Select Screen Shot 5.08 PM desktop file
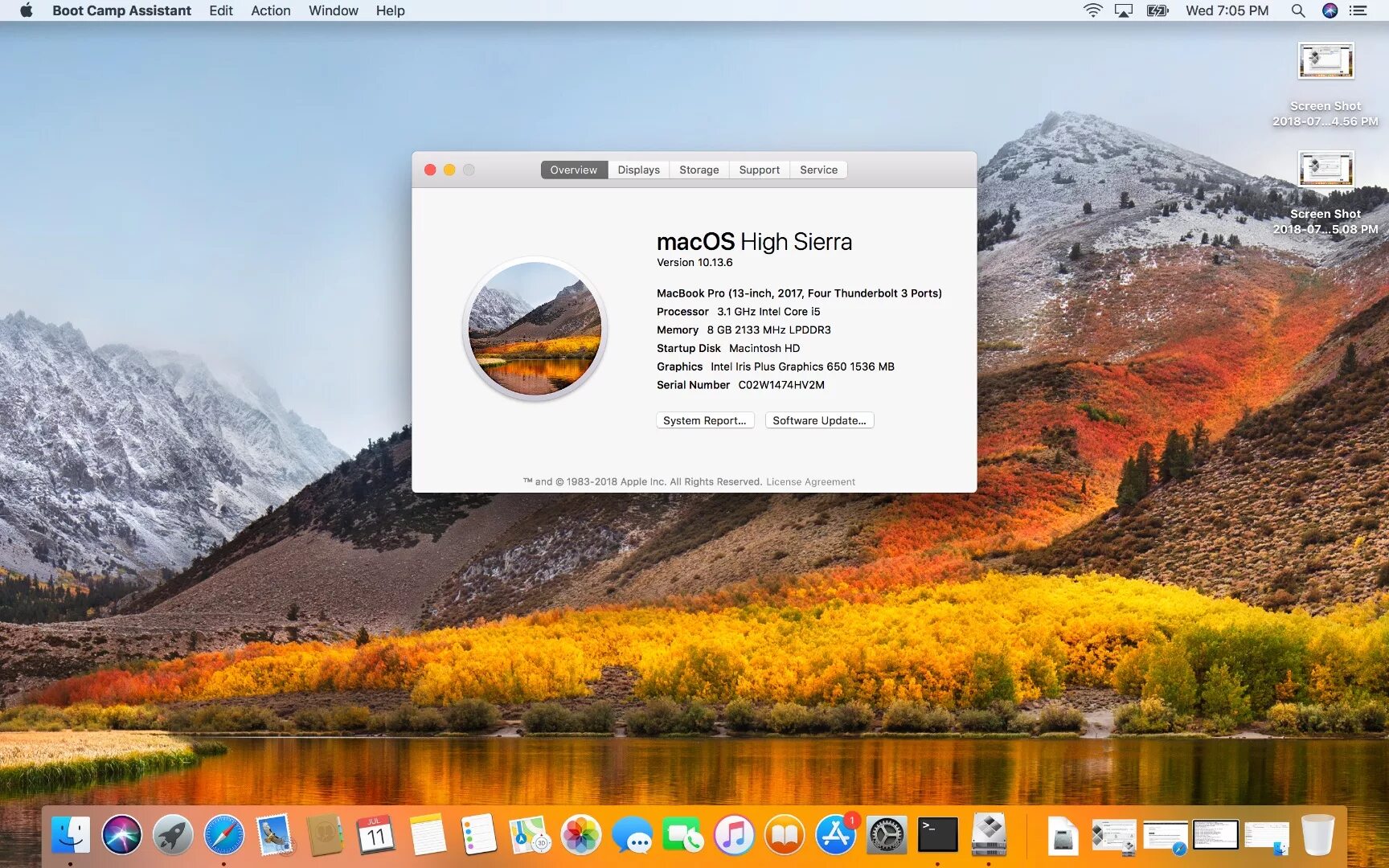 pyautogui.click(x=1325, y=193)
